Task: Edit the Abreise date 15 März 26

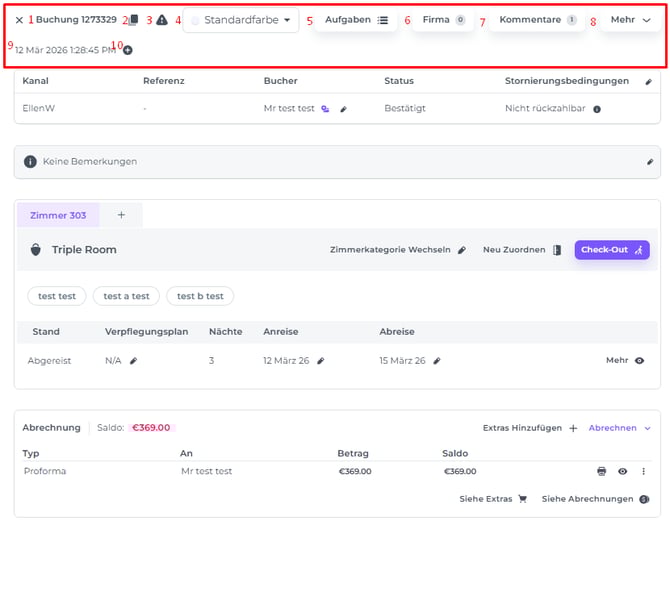Action: coord(437,361)
